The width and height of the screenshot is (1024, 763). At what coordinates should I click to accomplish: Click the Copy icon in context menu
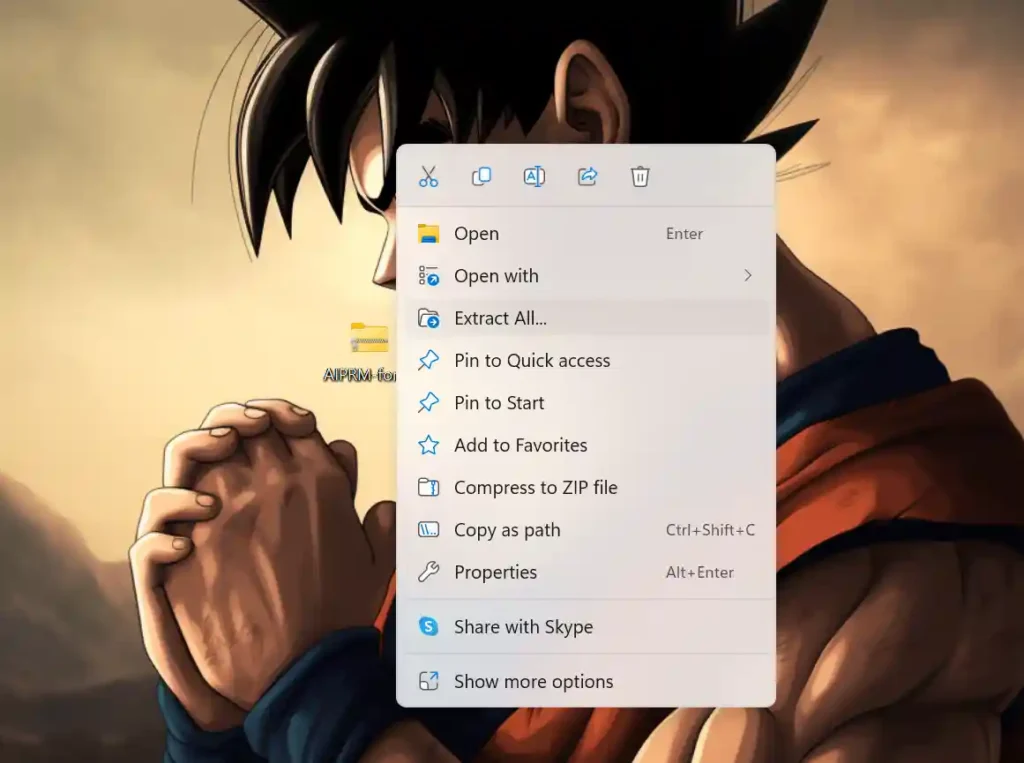[481, 176]
